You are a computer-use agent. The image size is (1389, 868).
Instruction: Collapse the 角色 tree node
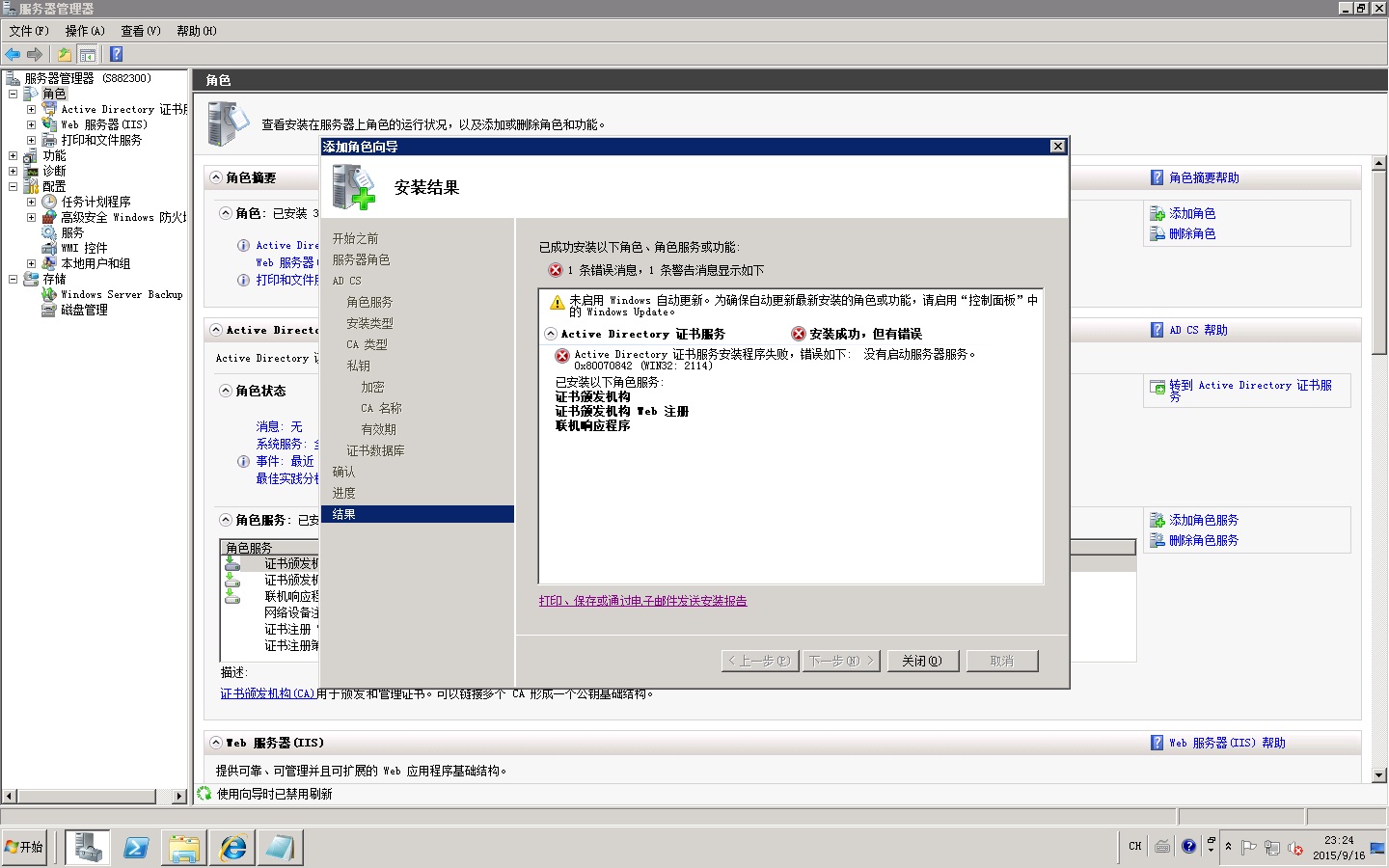(13, 94)
